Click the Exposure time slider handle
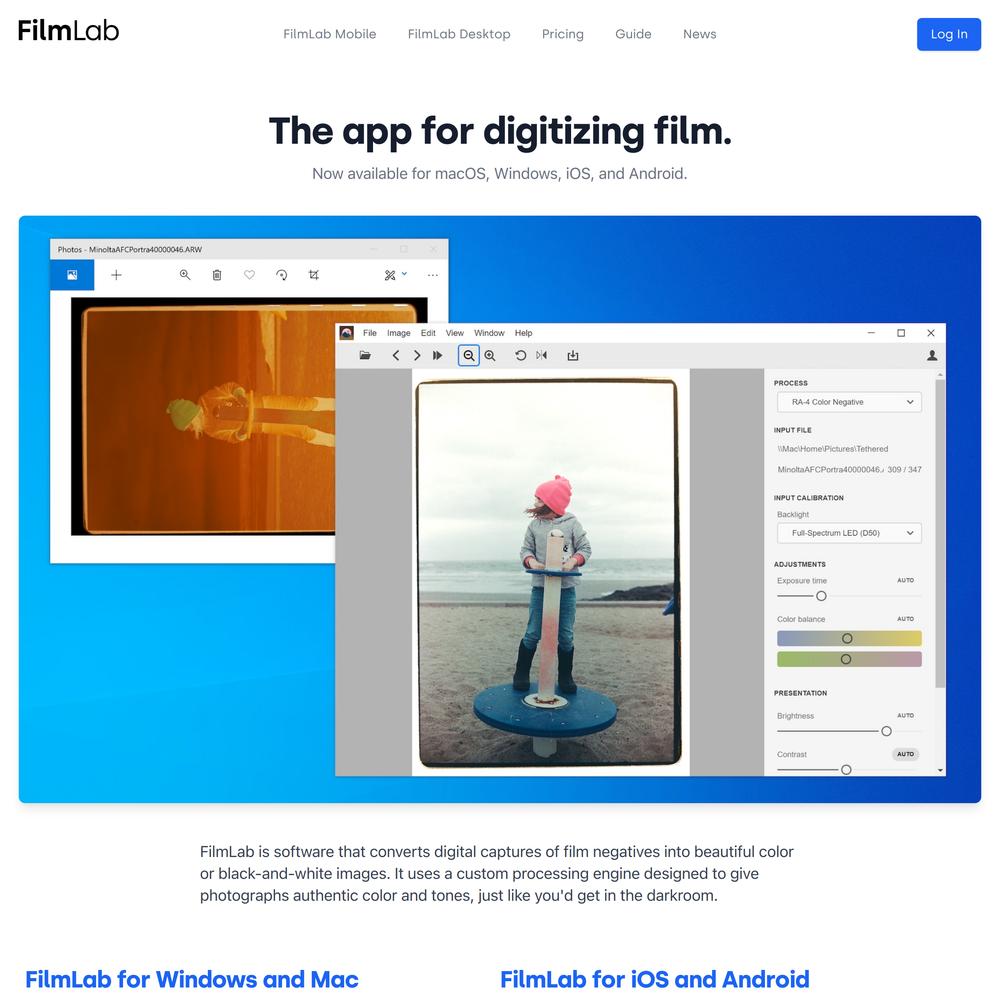 [x=821, y=596]
